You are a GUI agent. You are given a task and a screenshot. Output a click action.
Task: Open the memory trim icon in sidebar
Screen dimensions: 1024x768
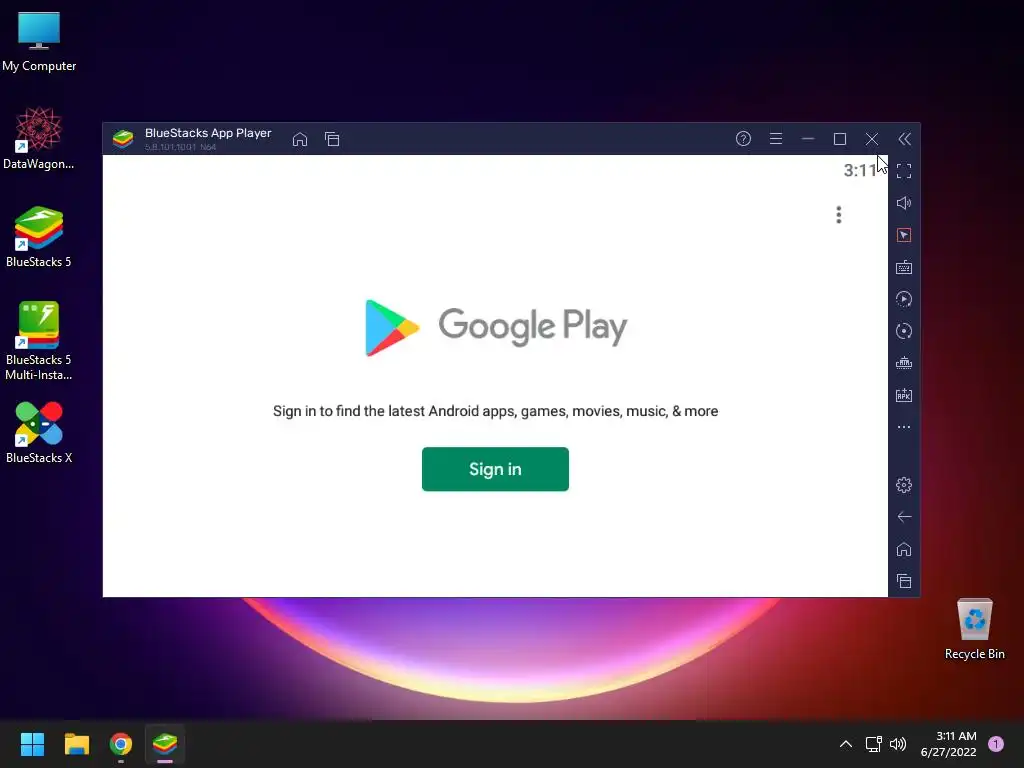(904, 363)
